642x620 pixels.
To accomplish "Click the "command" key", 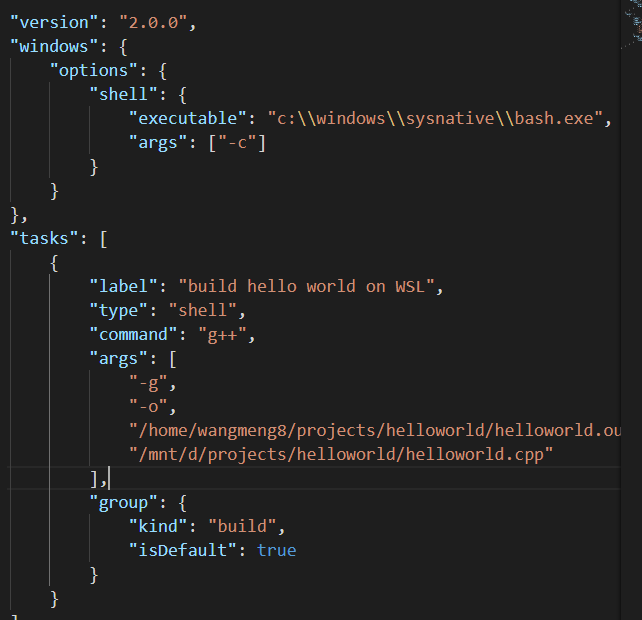I will pyautogui.click(x=133, y=335).
